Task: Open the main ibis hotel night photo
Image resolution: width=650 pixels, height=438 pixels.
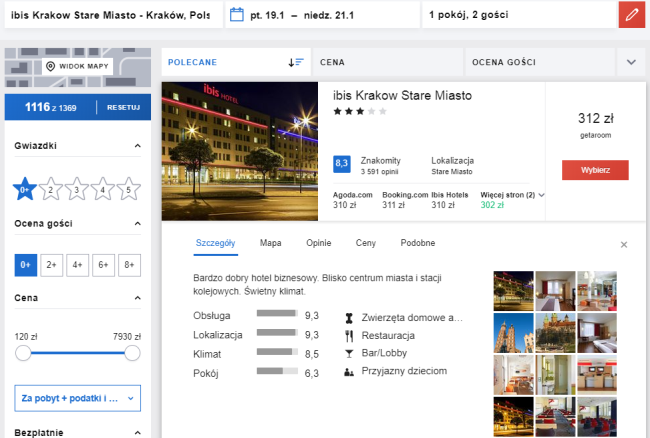Action: pos(240,151)
